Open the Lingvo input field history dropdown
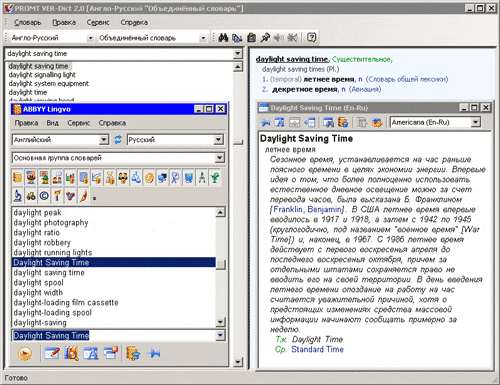The image size is (500, 385). coord(220,335)
